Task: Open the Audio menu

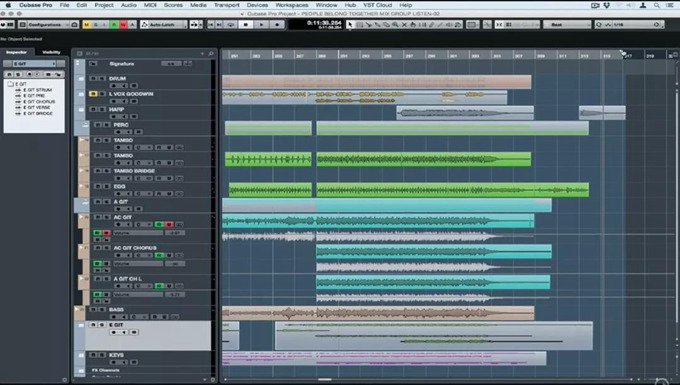Action: 129,5
